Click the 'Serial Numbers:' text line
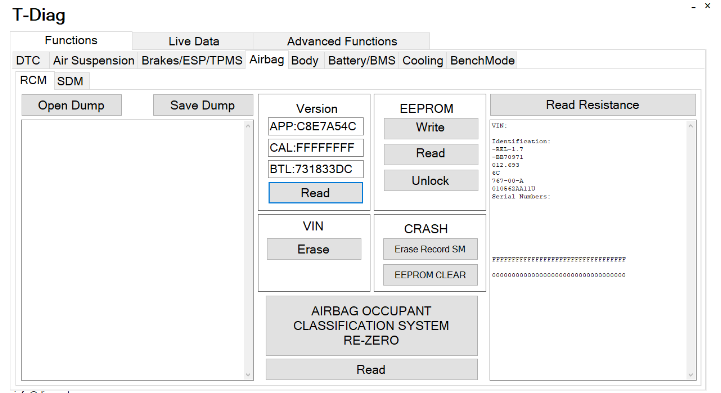The height and width of the screenshot is (393, 721). (x=521, y=196)
